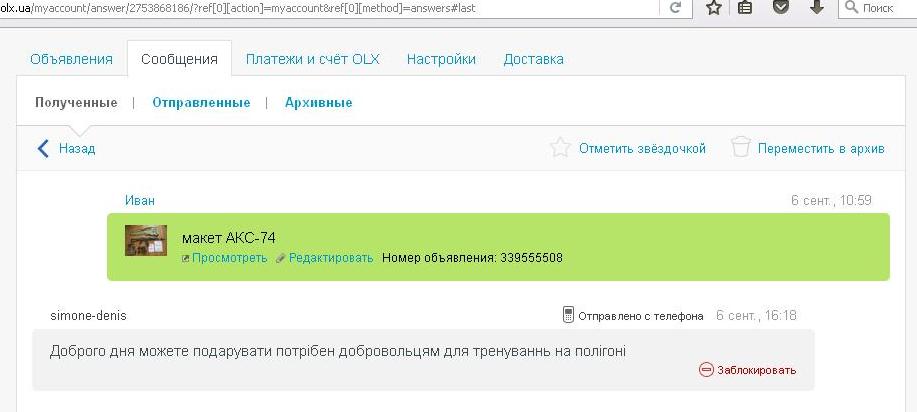Block the user with Заблокировать
The height and width of the screenshot is (412, 917).
coord(757,370)
